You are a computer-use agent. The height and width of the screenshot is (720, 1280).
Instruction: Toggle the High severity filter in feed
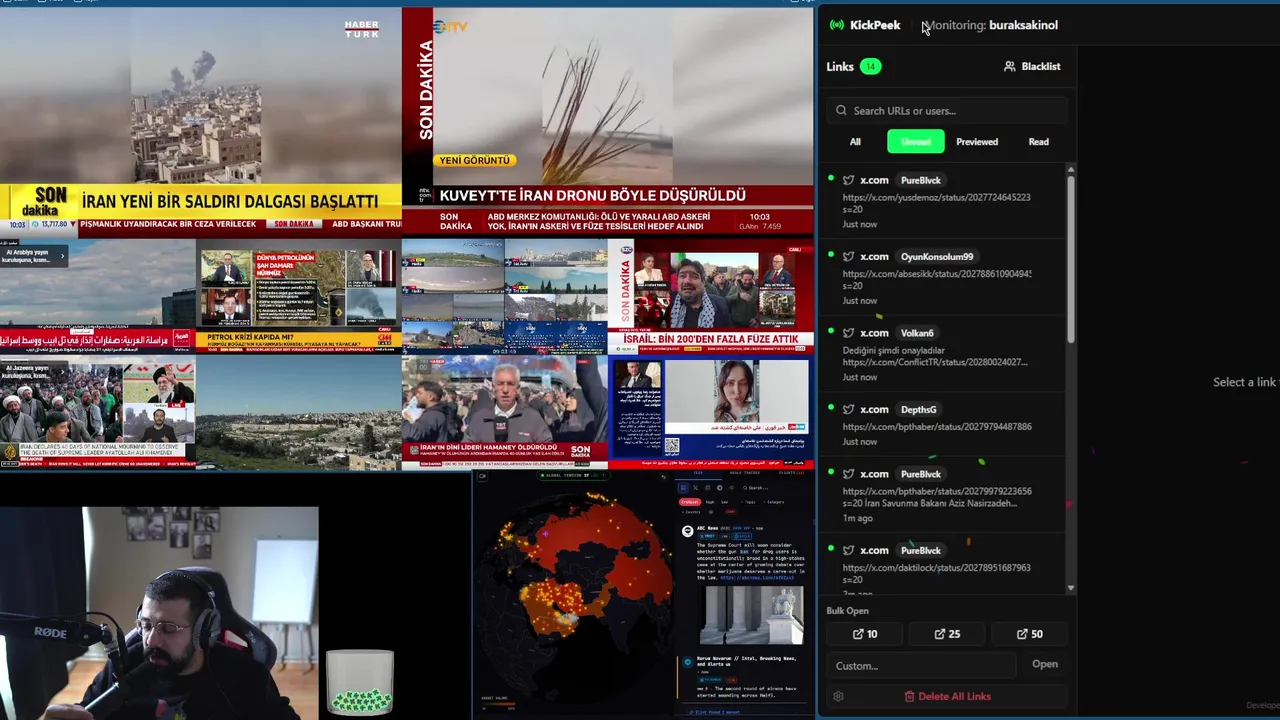point(710,502)
